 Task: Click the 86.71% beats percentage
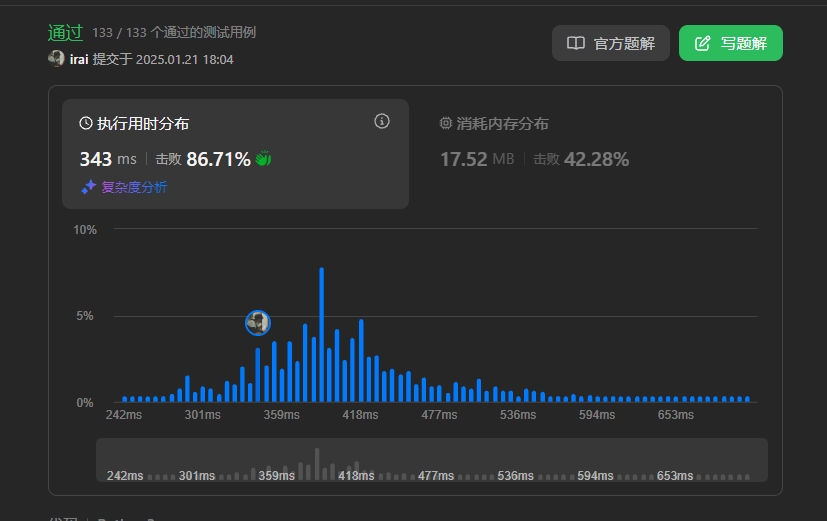[x=218, y=159]
